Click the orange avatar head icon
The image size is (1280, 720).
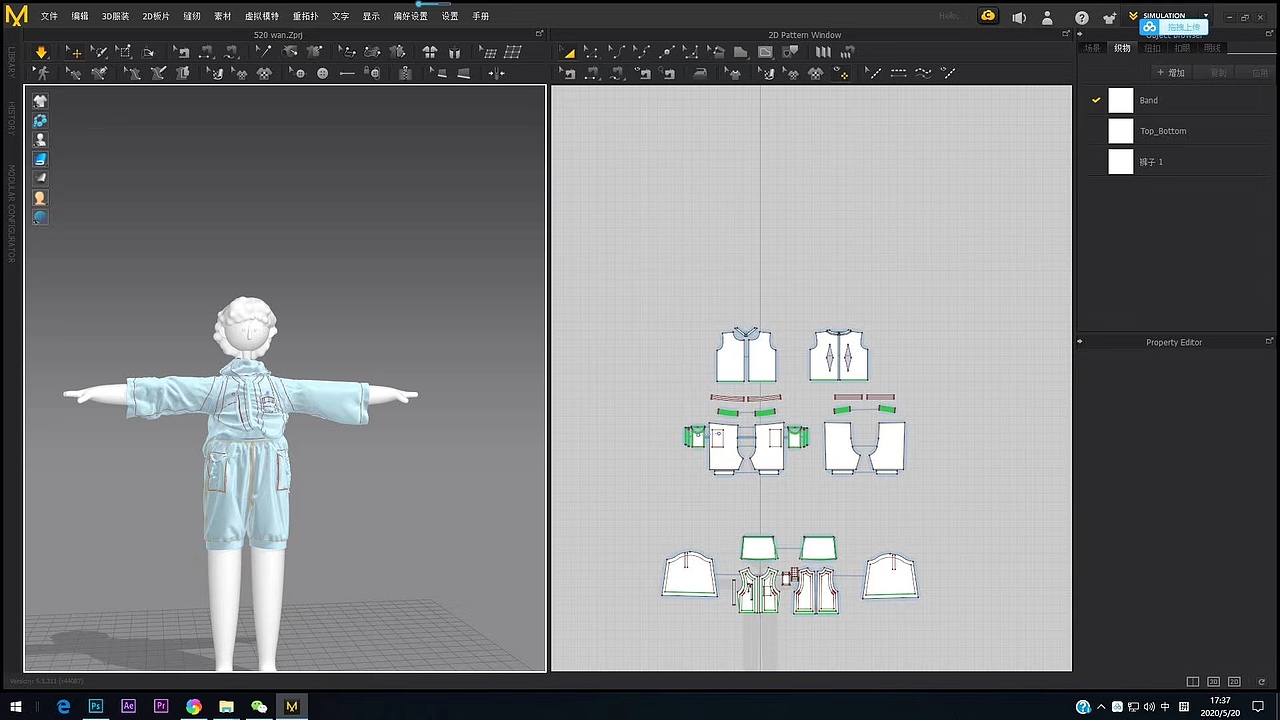(40, 198)
